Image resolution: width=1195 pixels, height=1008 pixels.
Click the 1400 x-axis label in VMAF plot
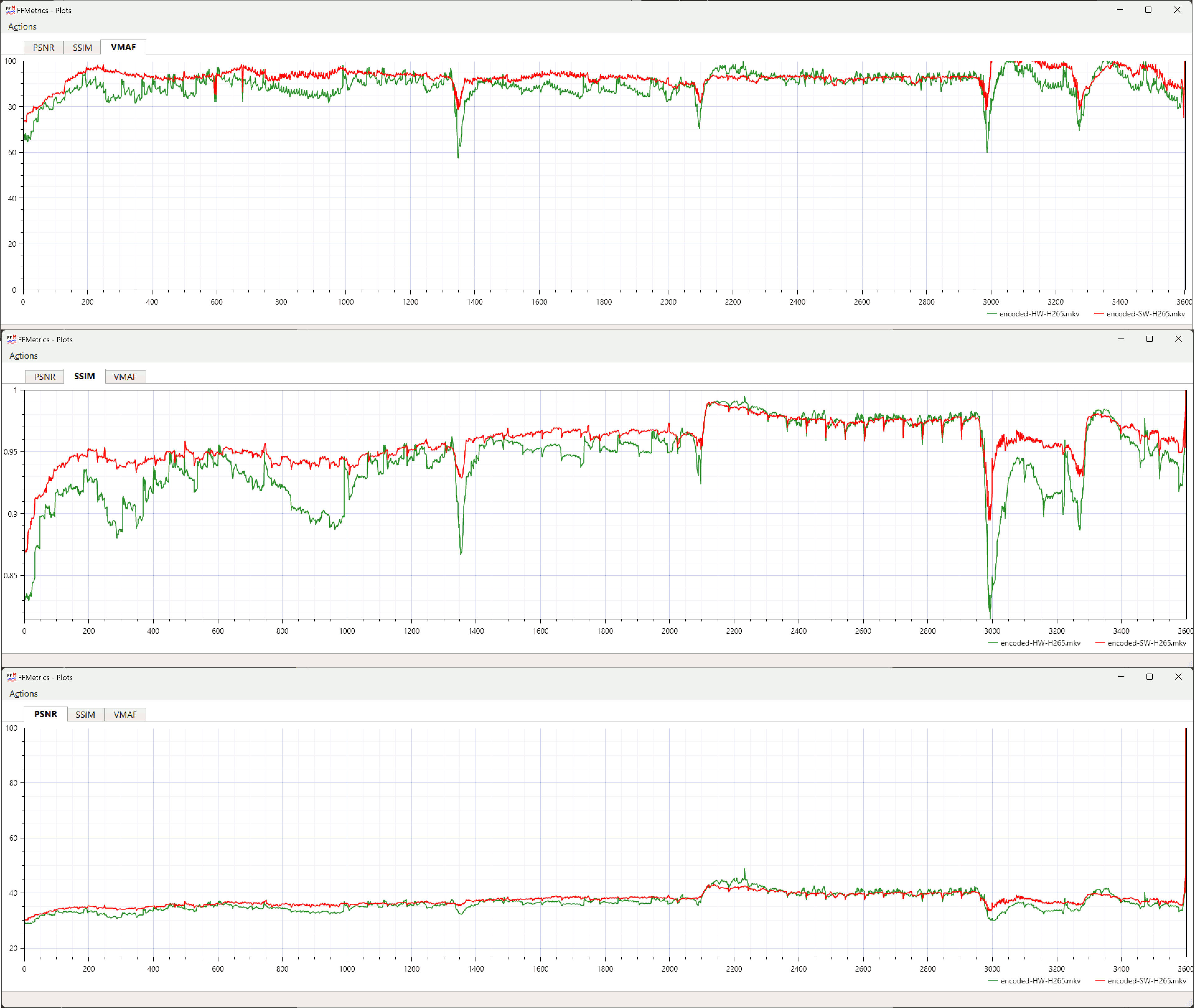475,302
